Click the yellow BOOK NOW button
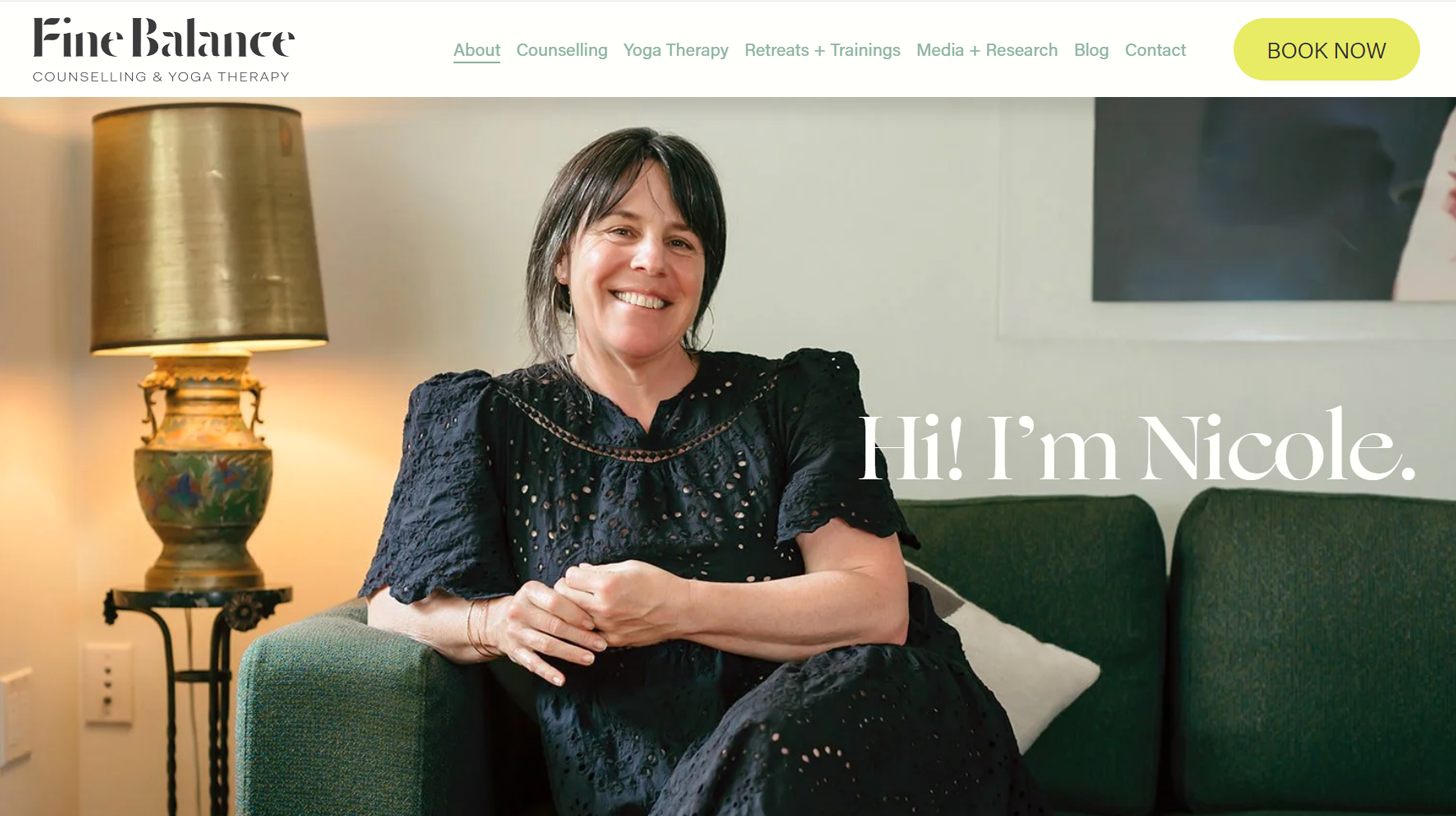Screen dimensions: 1456x816 coord(1326,50)
